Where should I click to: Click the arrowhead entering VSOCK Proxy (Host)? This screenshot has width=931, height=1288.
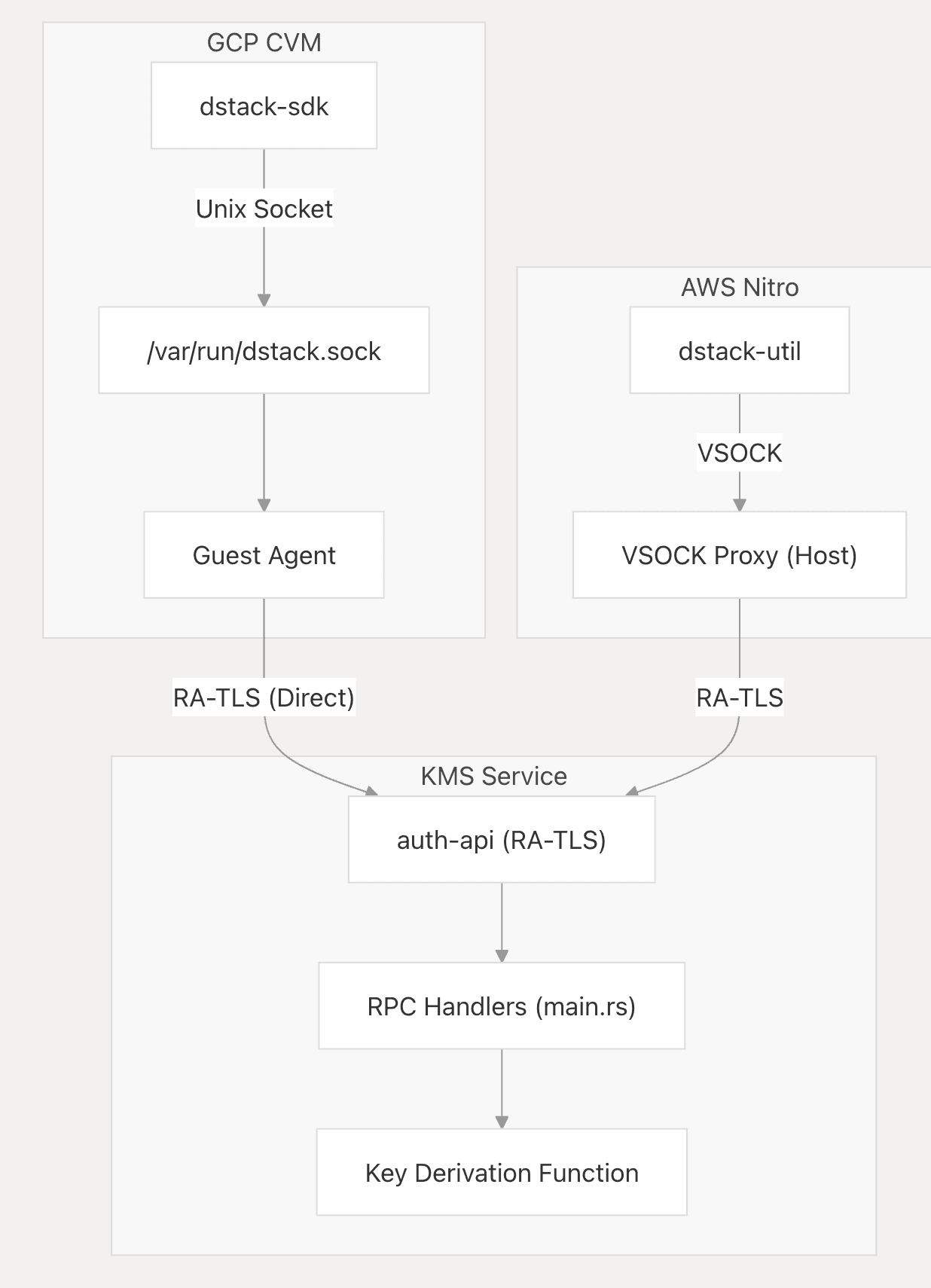739,505
